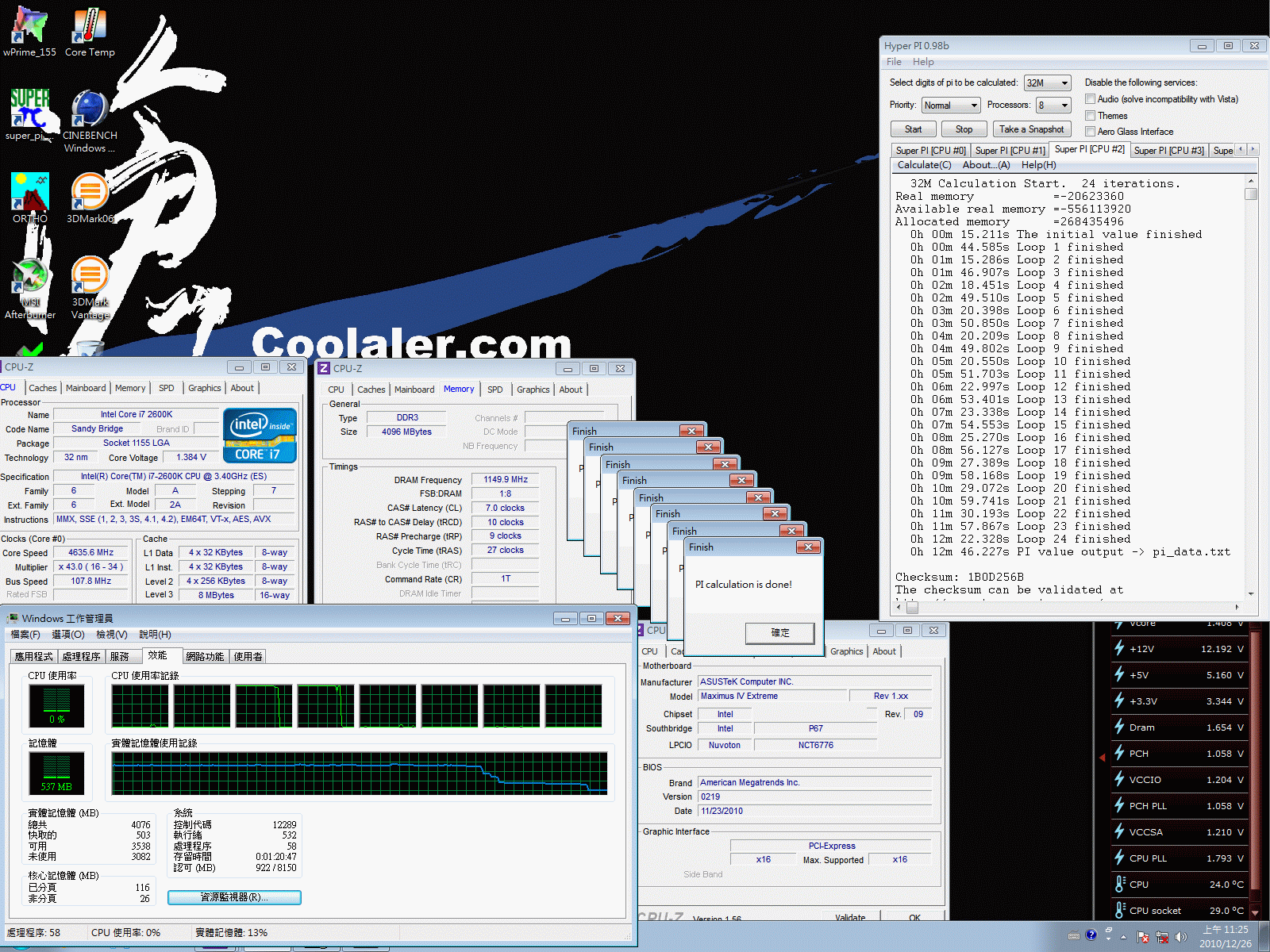Click the Validate button in CPU-Z Mainboard window
The image size is (1270, 952).
[x=850, y=917]
